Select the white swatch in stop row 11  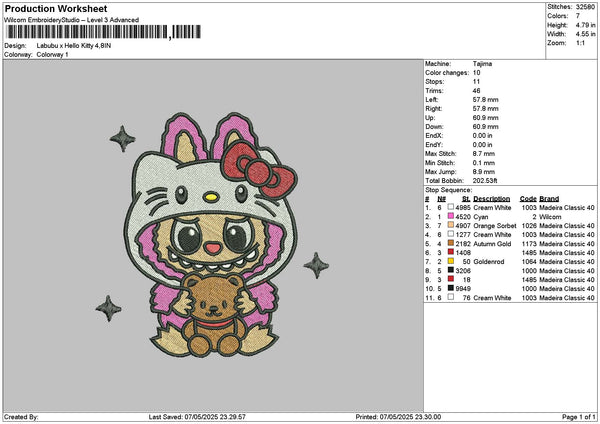pyautogui.click(x=451, y=297)
